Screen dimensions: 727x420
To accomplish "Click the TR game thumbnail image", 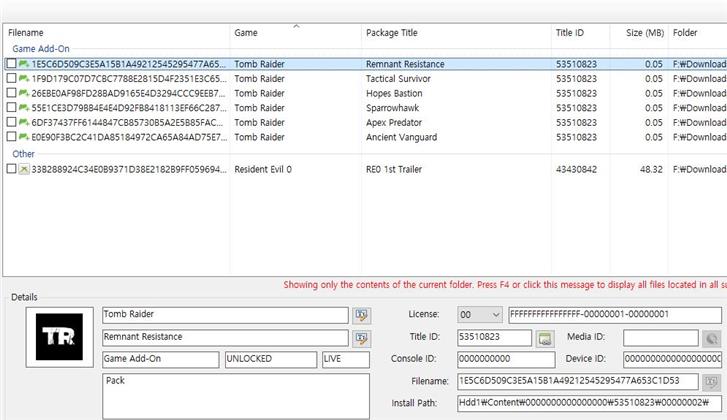I will point(59,337).
